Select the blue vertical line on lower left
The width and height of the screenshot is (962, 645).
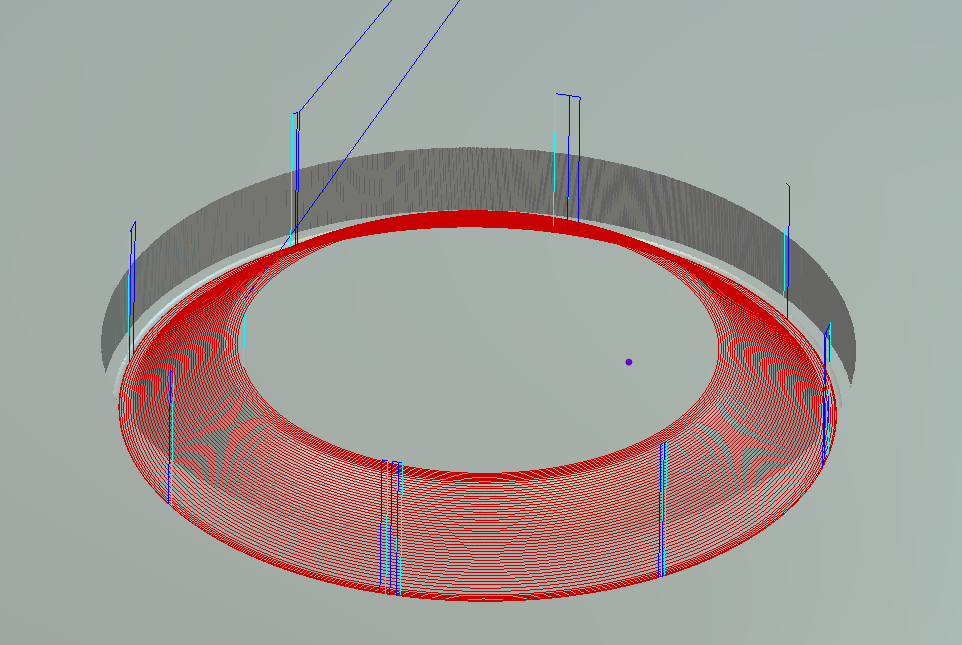pos(170,440)
